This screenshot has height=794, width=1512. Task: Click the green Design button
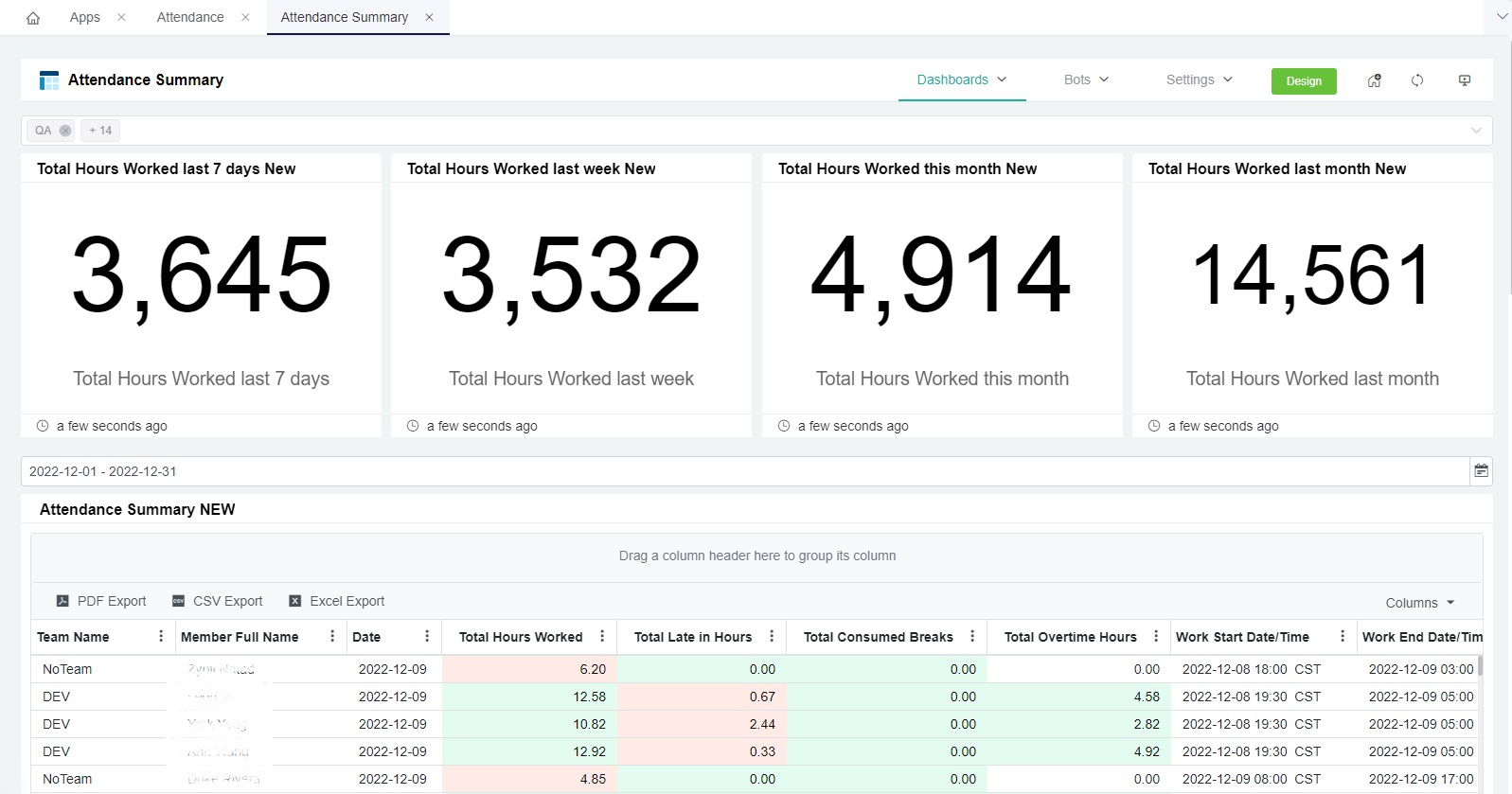(x=1303, y=81)
